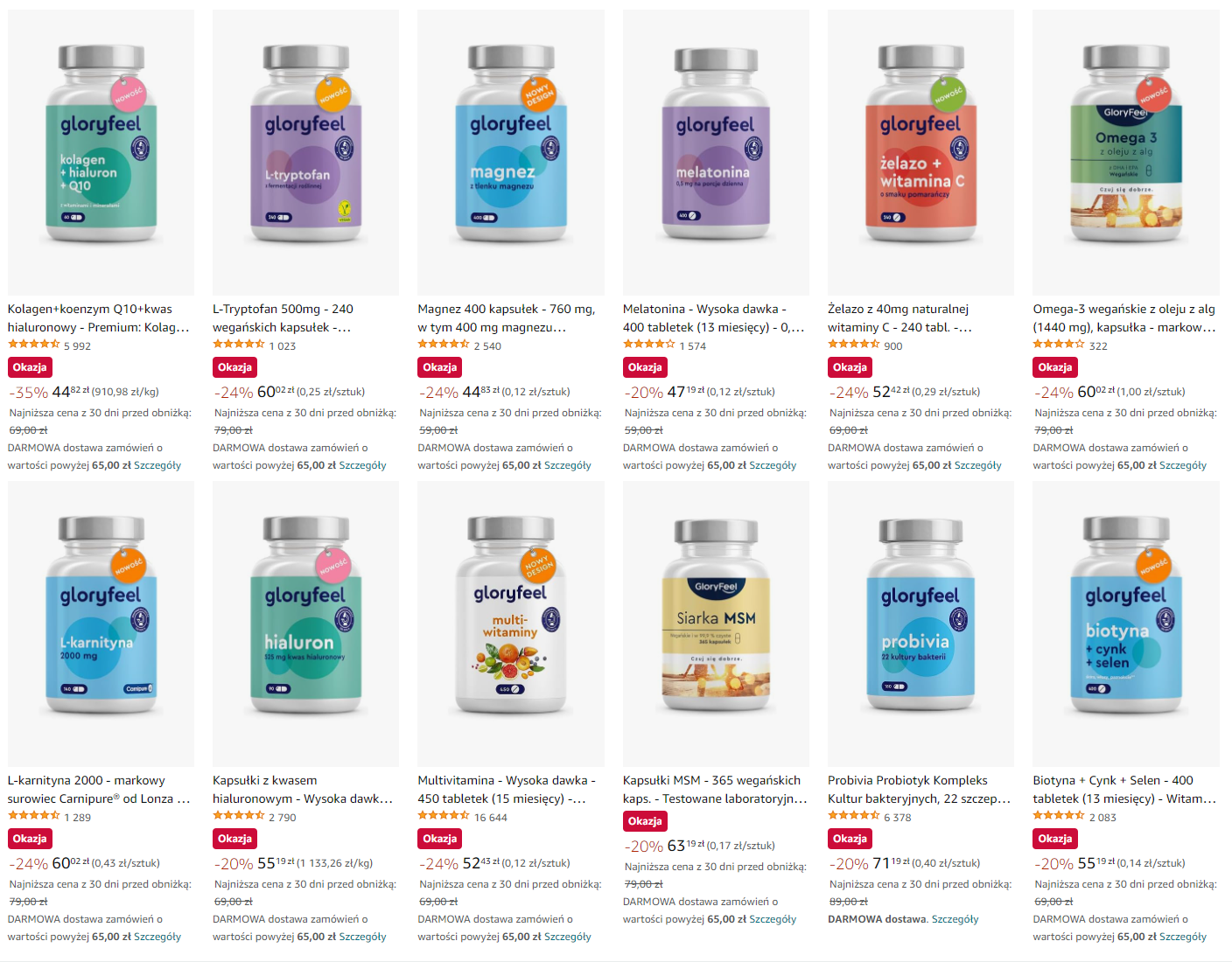Click the 60,02 zł price of L-karnityna
Image resolution: width=1232 pixels, height=962 pixels.
71,863
